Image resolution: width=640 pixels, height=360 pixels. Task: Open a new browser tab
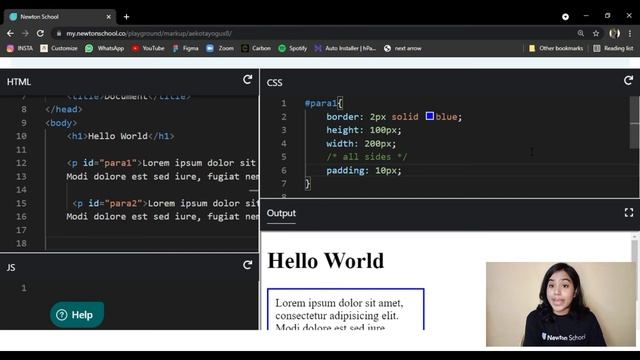(127, 17)
